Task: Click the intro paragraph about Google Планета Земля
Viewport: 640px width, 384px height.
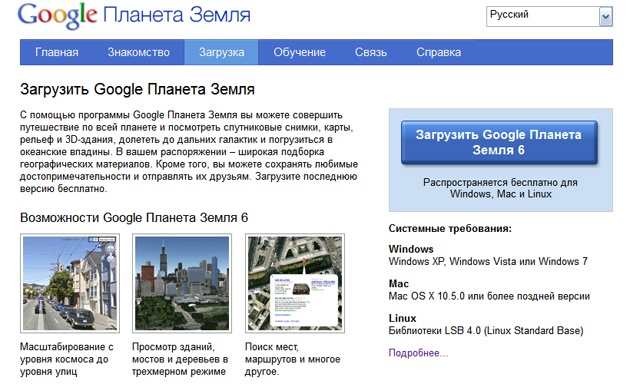Action: click(x=189, y=152)
